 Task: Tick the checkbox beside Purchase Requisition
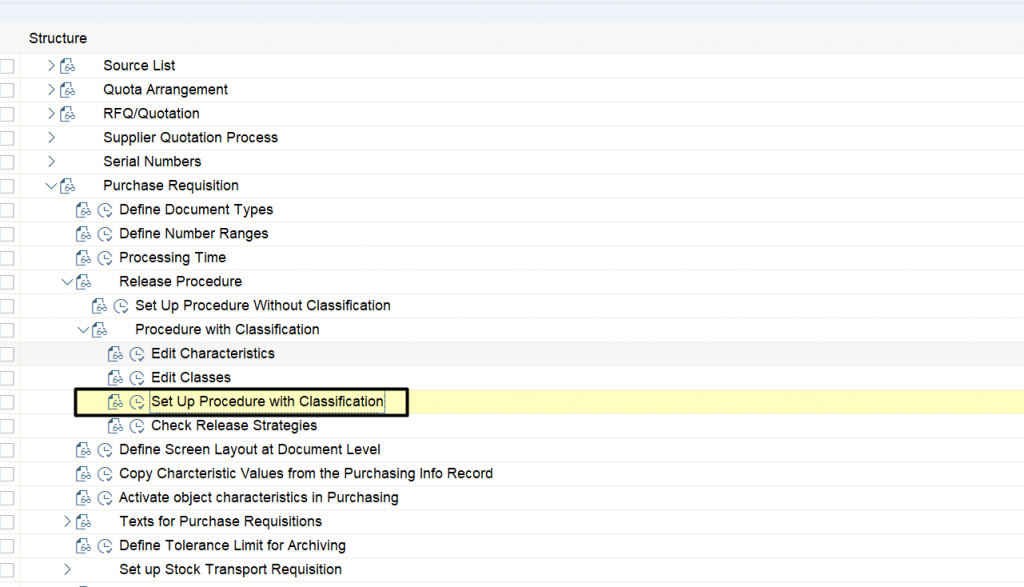click(x=7, y=186)
